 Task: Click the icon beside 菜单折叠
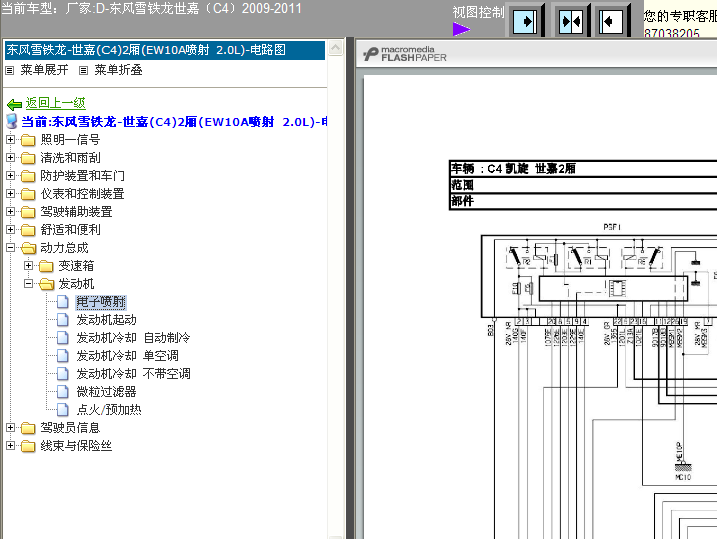[83, 70]
